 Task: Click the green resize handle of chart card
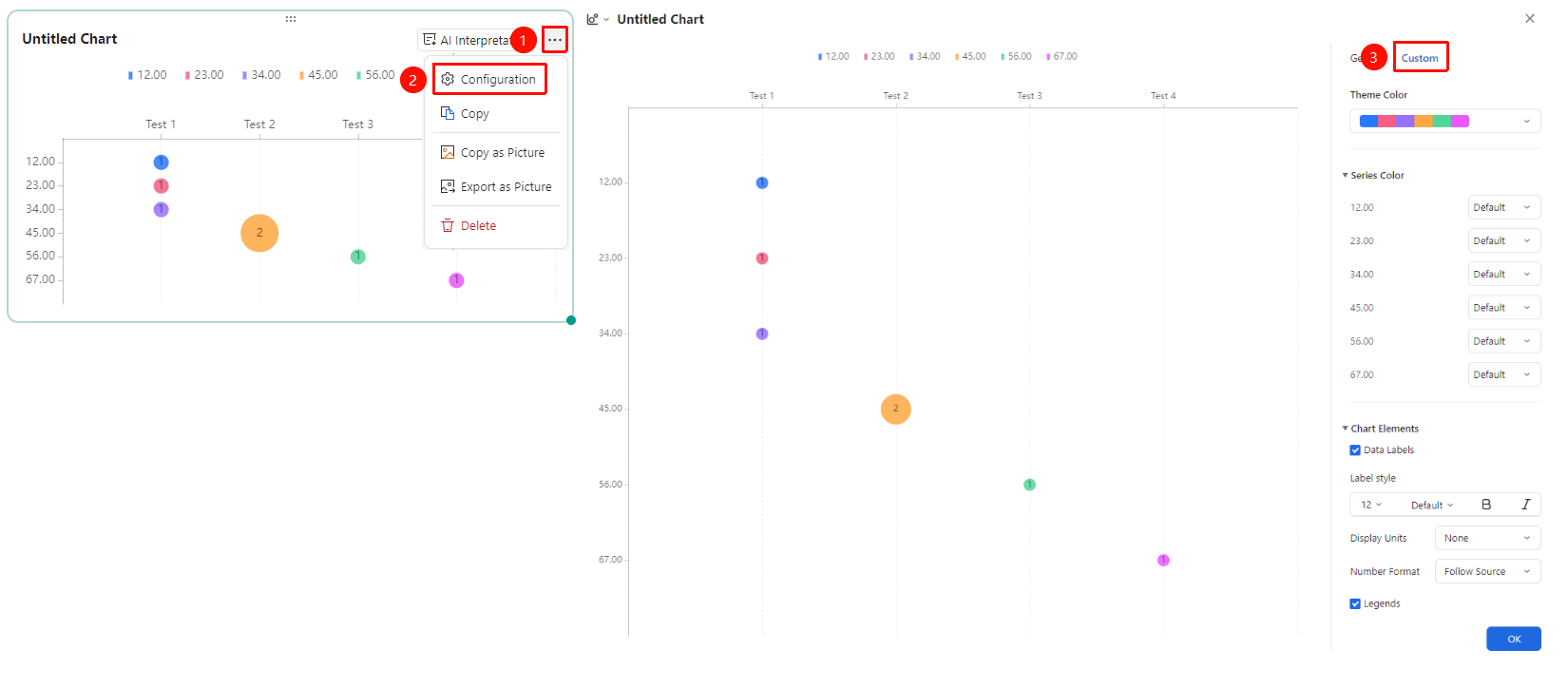571,320
